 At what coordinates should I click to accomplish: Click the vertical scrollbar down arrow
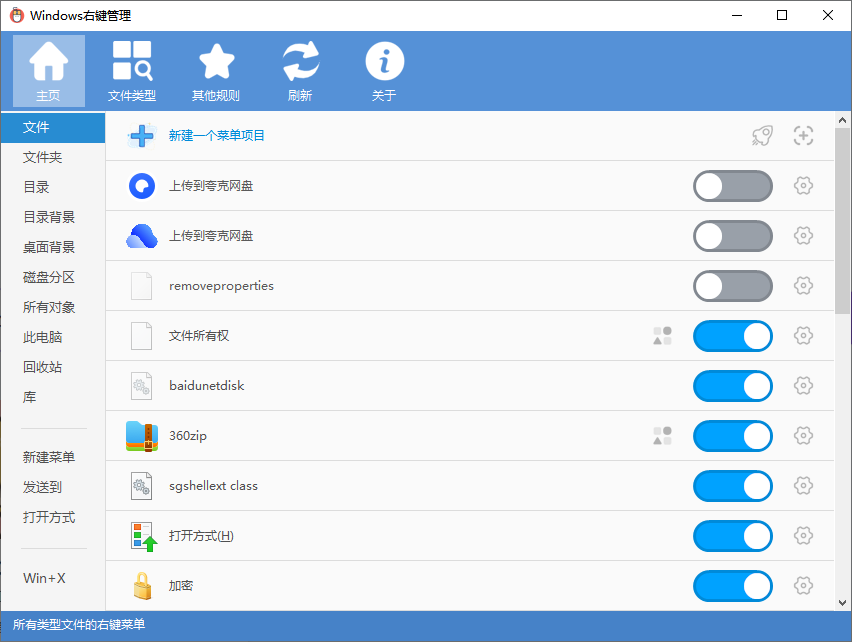(843, 602)
